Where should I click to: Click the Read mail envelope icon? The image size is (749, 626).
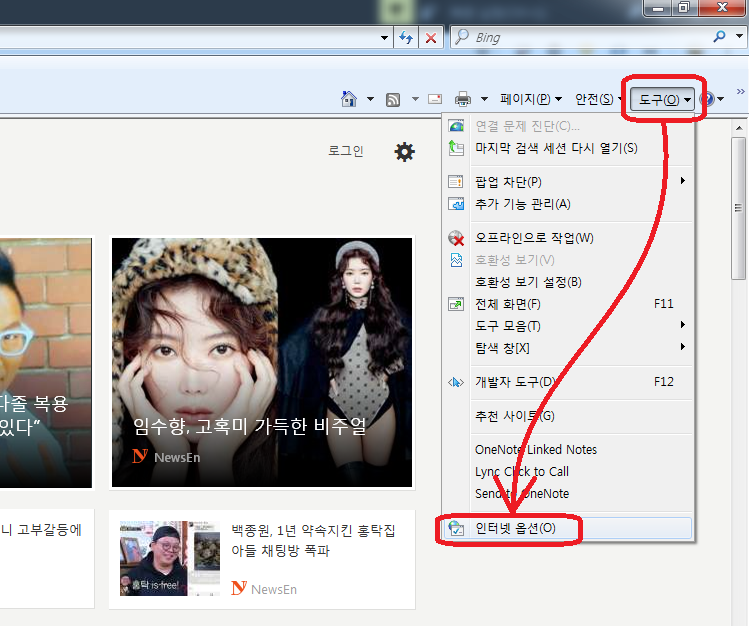[x=435, y=99]
